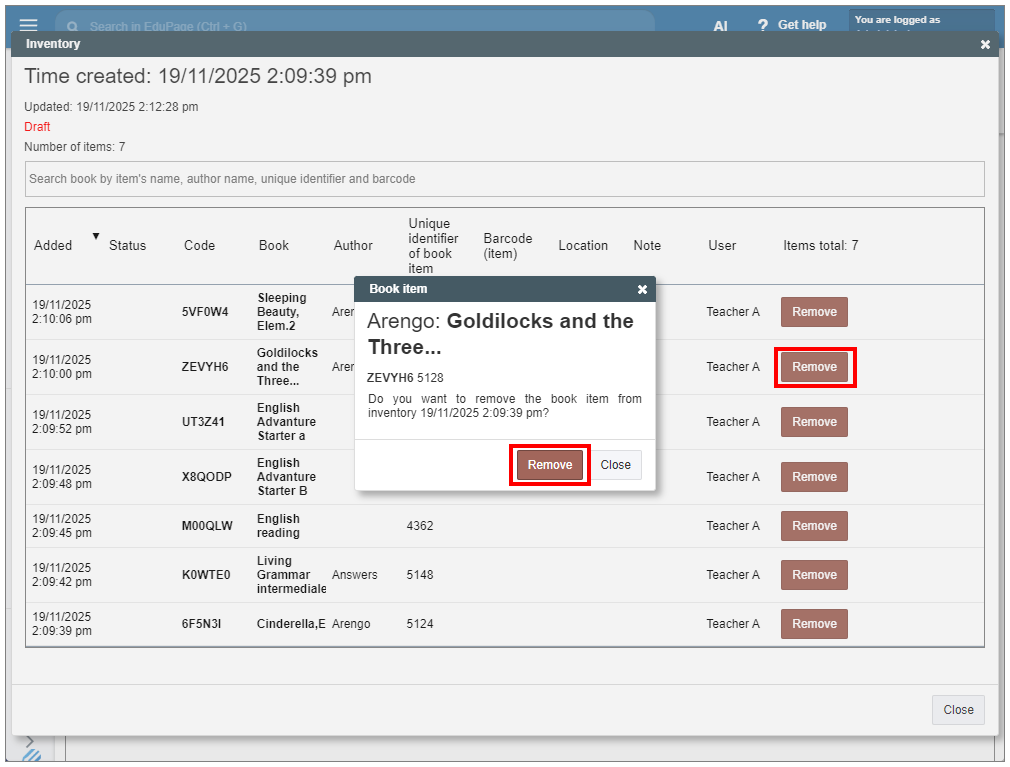Open the AI assistant in top bar
This screenshot has width=1010, height=767.
(720, 26)
